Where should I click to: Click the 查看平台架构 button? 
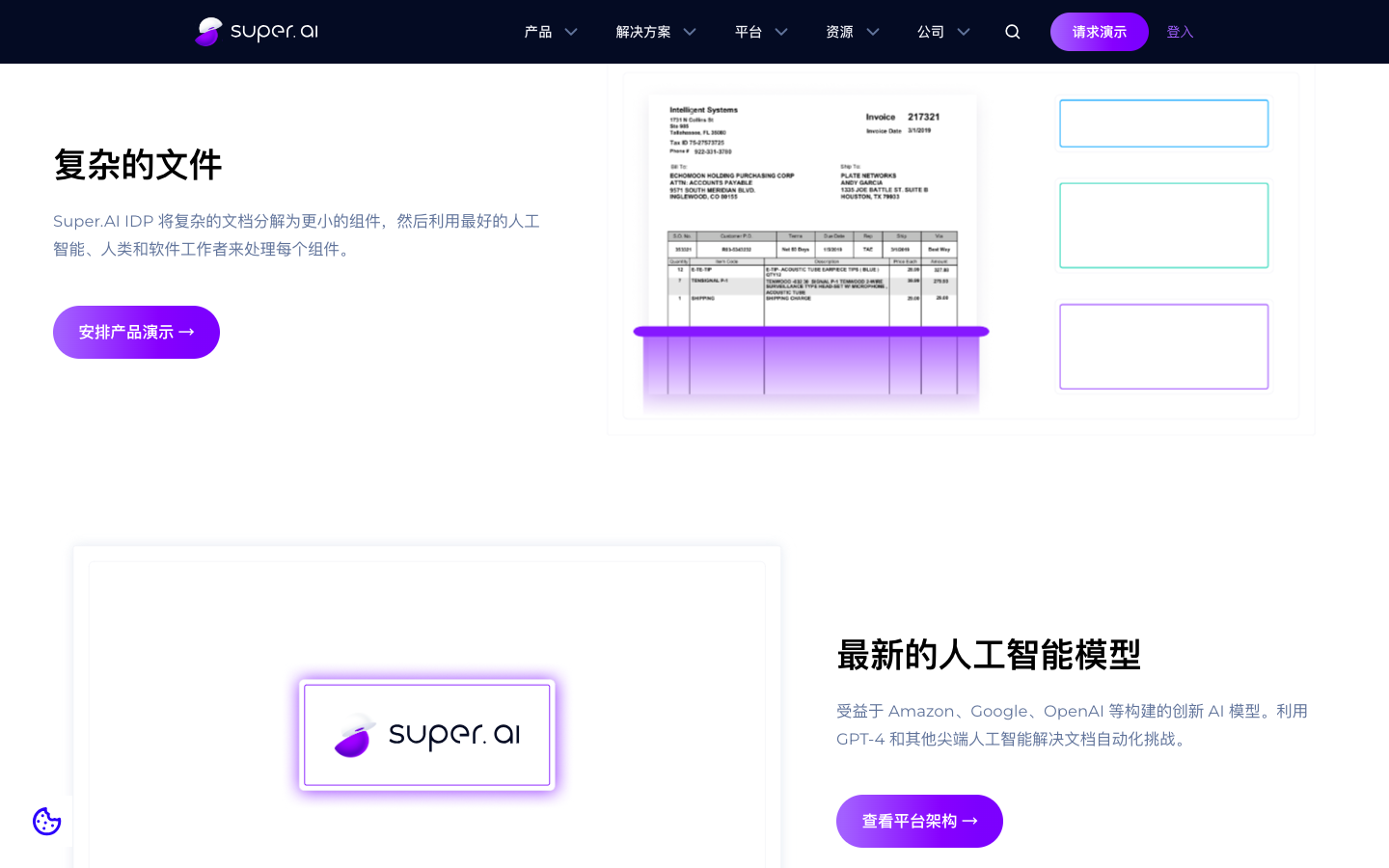click(919, 821)
